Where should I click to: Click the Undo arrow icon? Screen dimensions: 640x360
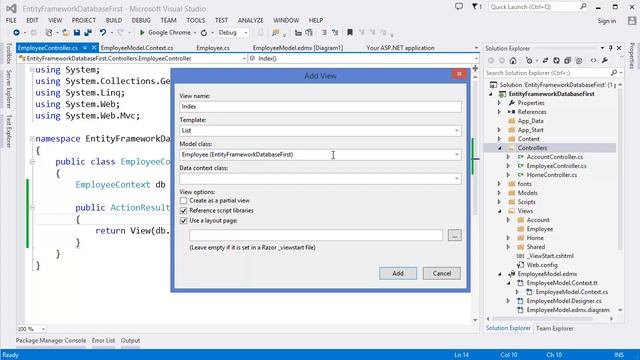[103, 32]
